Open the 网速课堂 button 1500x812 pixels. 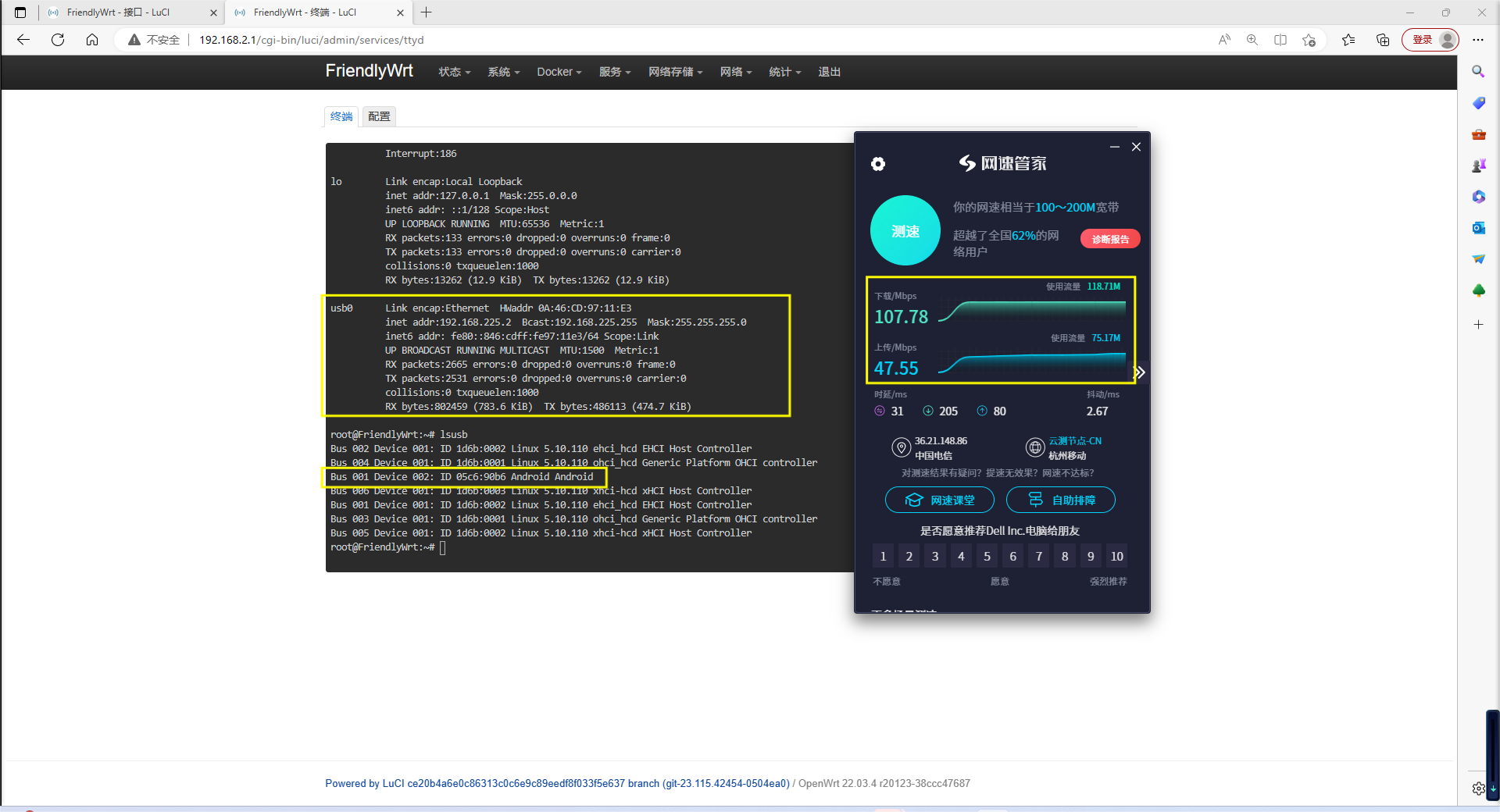click(x=940, y=500)
